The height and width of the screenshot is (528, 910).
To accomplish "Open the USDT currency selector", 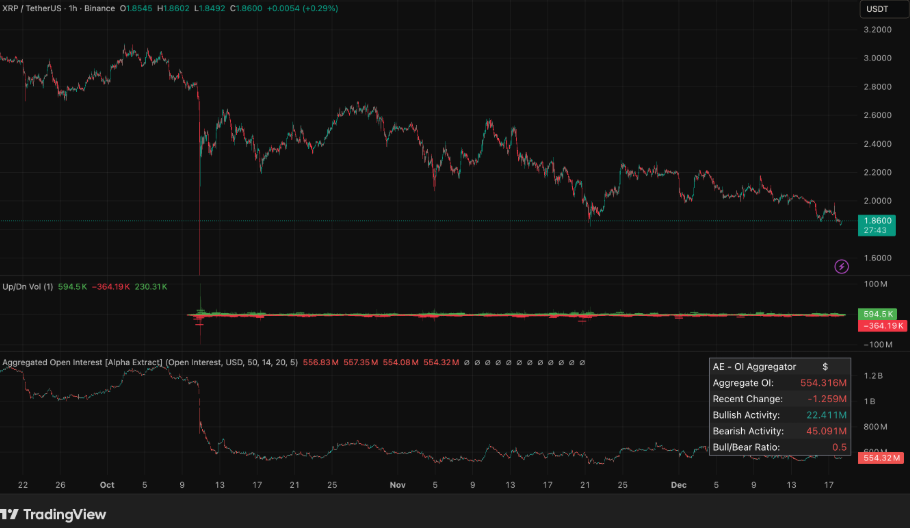I will click(x=877, y=9).
